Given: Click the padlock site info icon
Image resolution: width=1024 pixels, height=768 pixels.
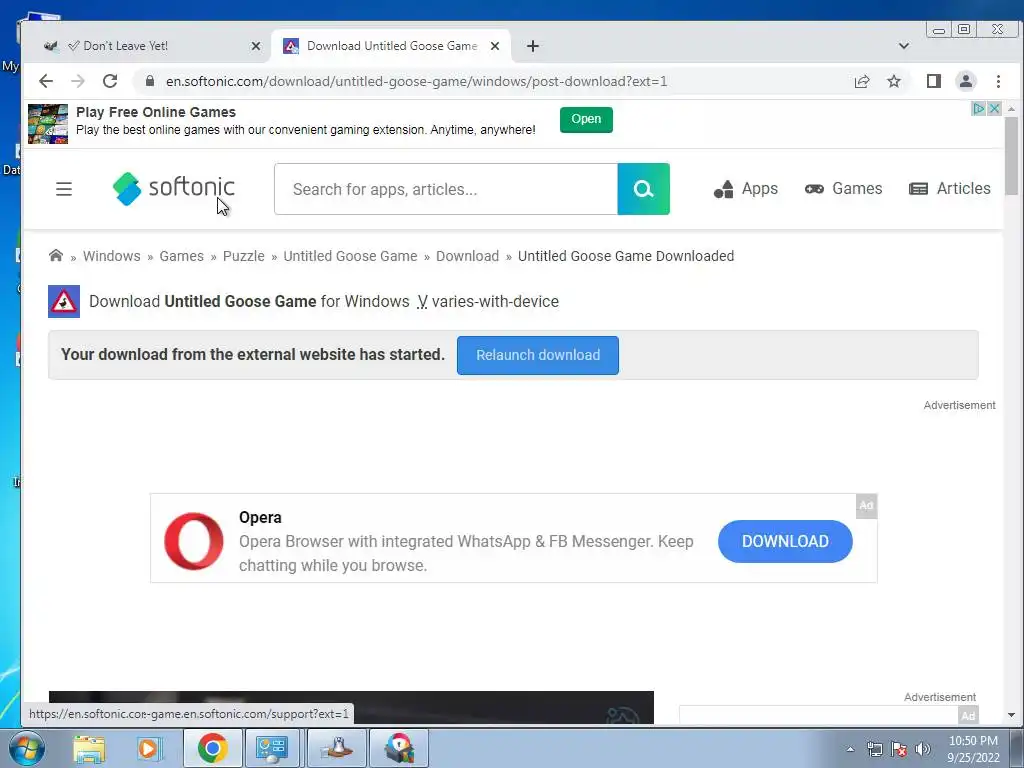Looking at the screenshot, I should point(150,81).
